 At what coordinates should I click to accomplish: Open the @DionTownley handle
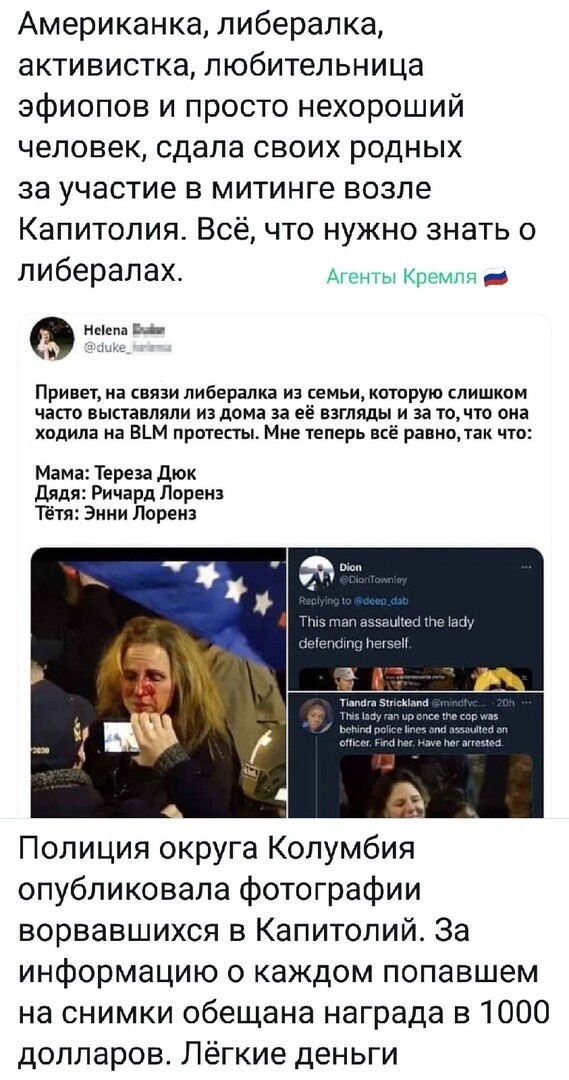[x=372, y=581]
